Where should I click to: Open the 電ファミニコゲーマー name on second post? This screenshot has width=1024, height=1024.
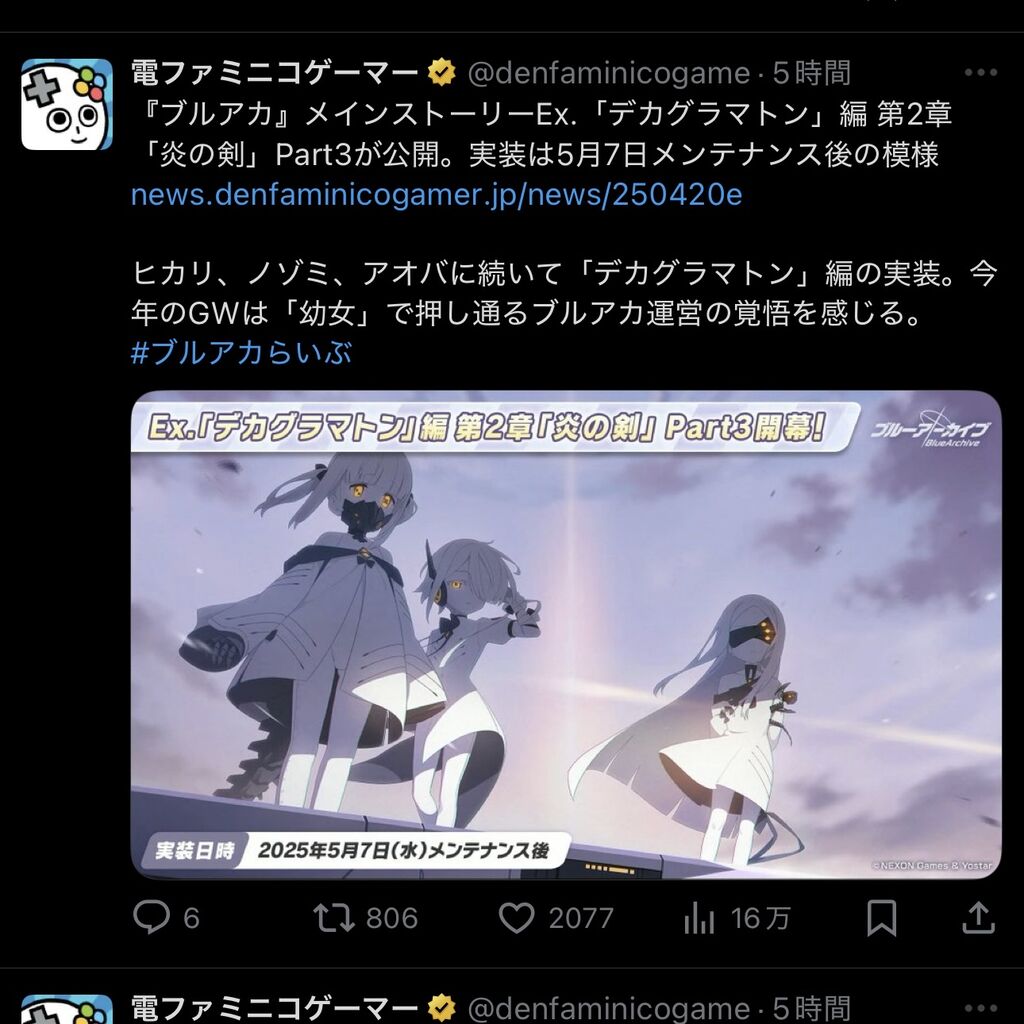pyautogui.click(x=274, y=1008)
